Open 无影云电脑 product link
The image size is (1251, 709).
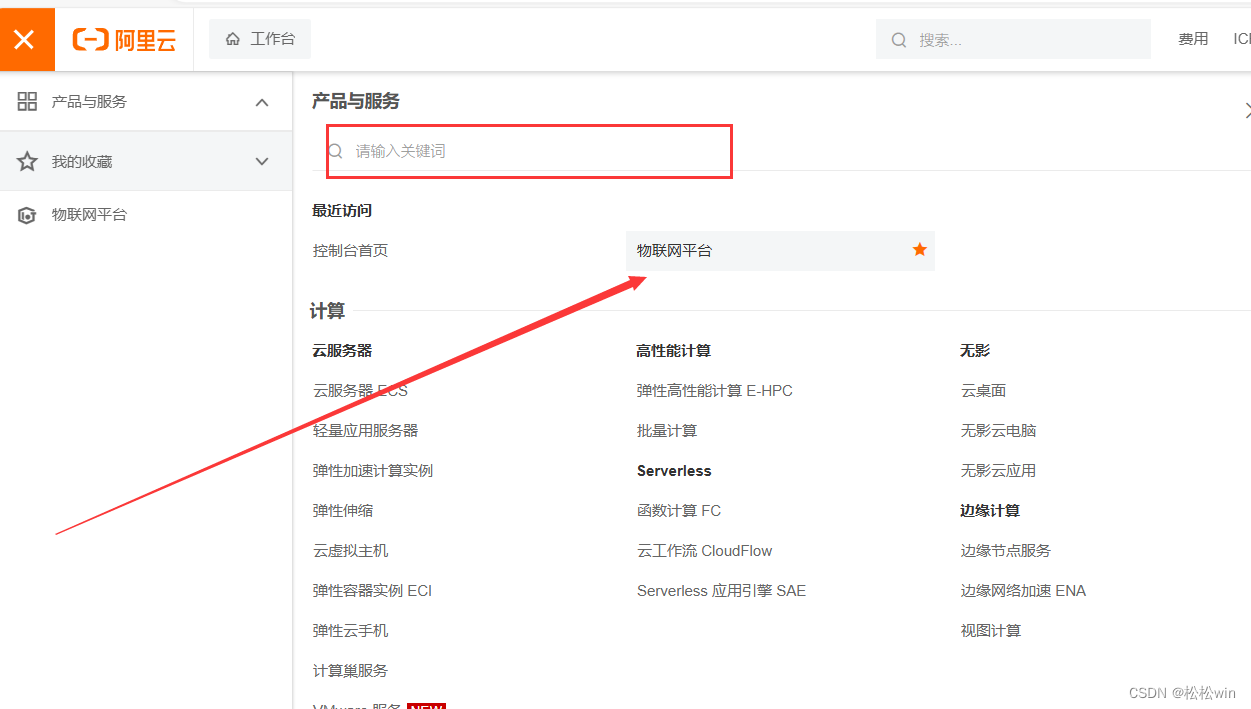click(998, 430)
